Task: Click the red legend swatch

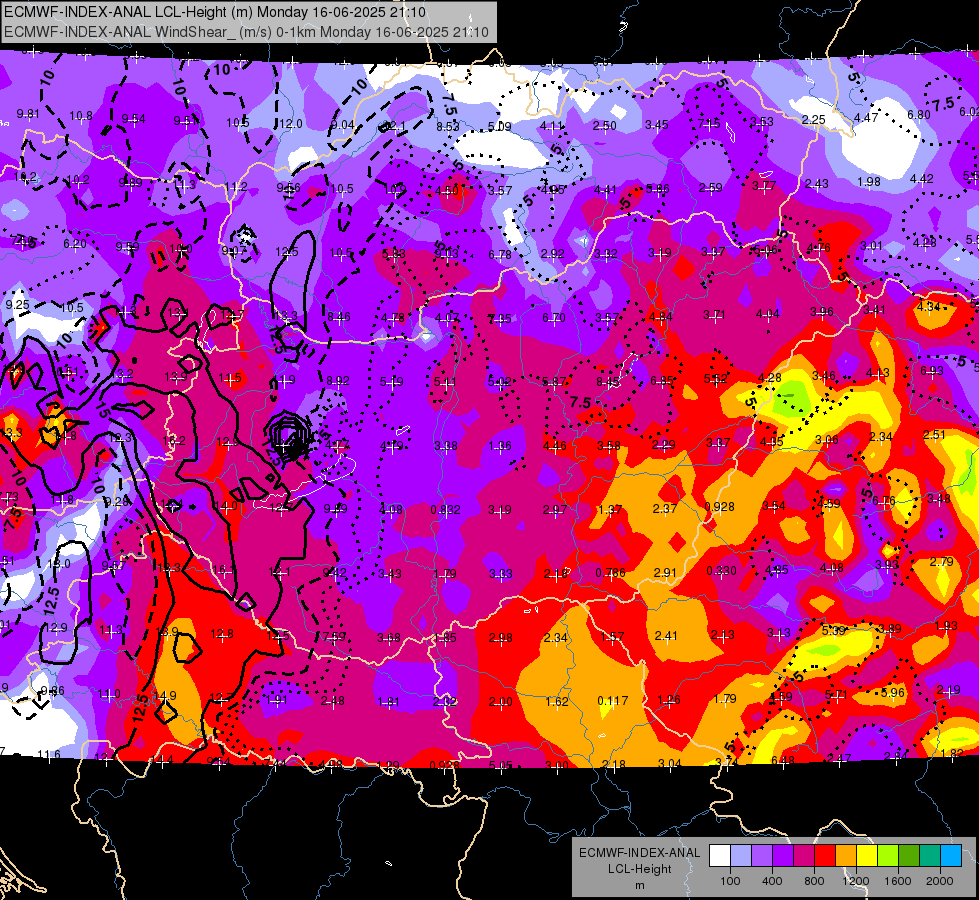Action: click(x=825, y=856)
